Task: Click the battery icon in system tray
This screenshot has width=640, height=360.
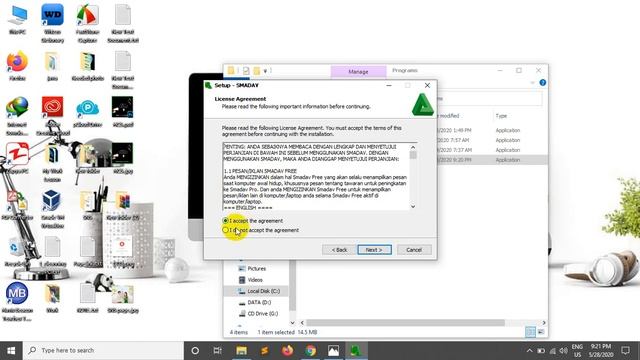Action: point(541,351)
